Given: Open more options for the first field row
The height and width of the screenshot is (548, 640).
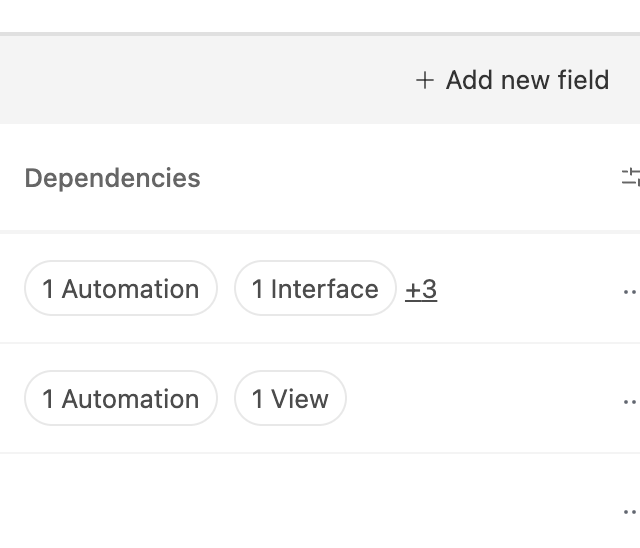Looking at the screenshot, I should click(x=630, y=292).
